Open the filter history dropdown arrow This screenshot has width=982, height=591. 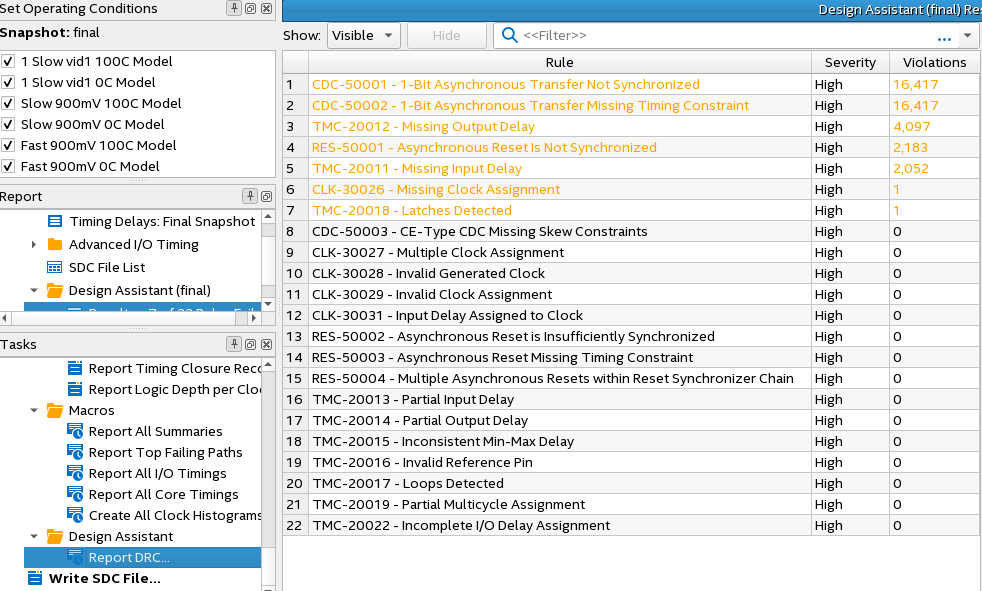[x=968, y=35]
